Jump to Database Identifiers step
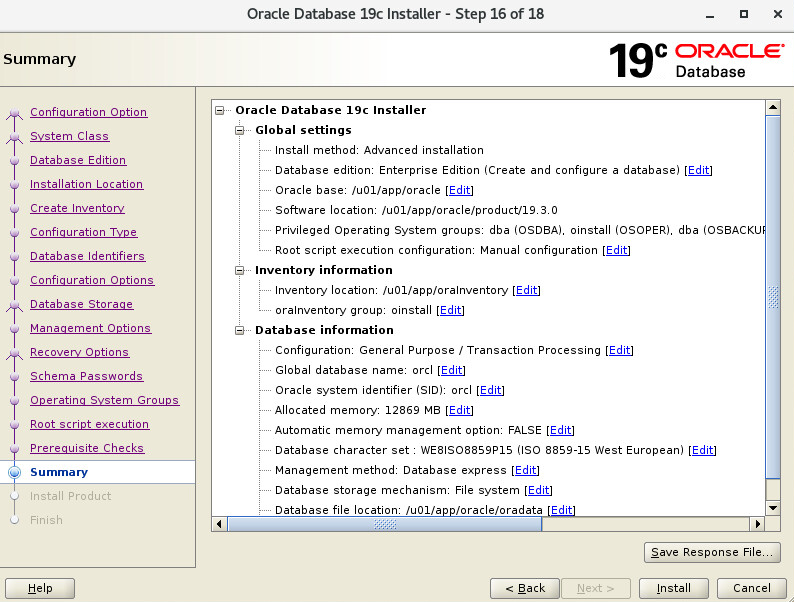This screenshot has height=602, width=794. [88, 256]
